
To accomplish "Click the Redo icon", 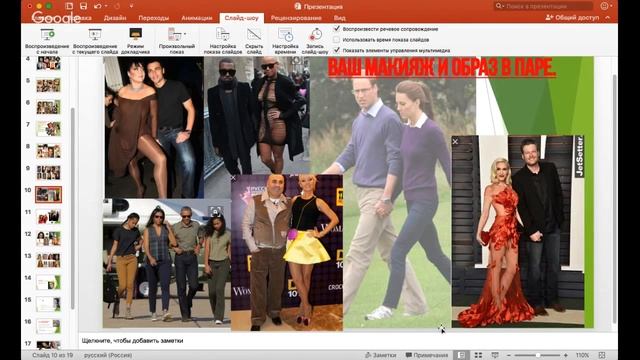I will [x=117, y=6].
